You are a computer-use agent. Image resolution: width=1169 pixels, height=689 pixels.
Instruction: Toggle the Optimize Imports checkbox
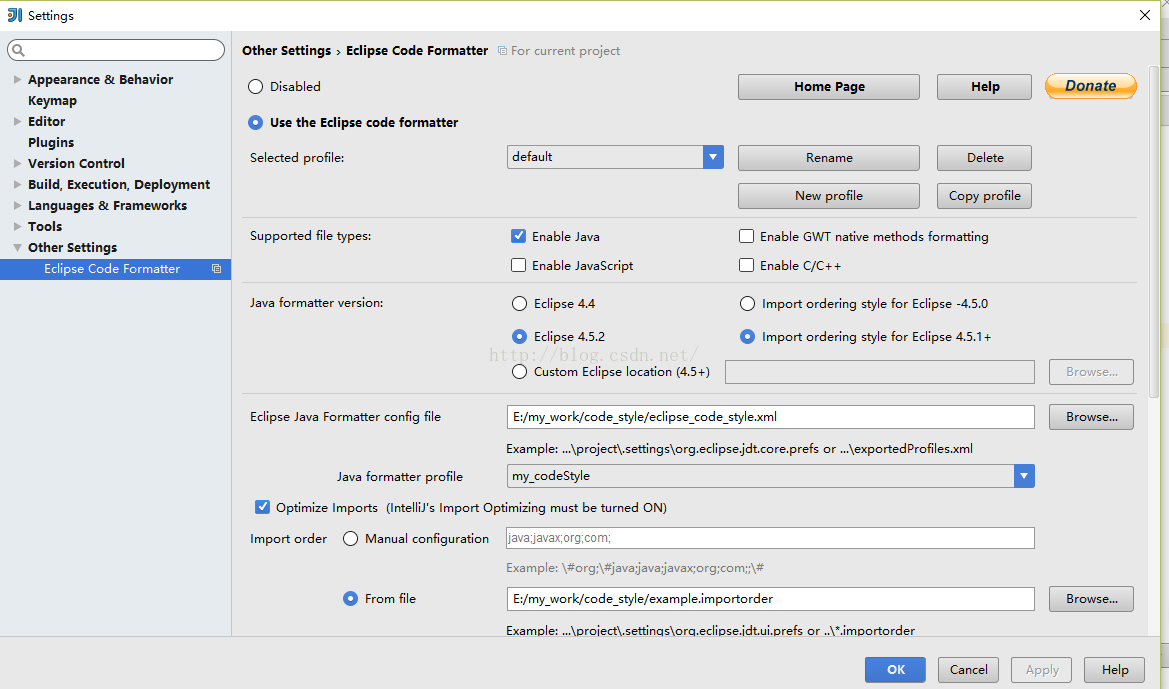tap(262, 507)
